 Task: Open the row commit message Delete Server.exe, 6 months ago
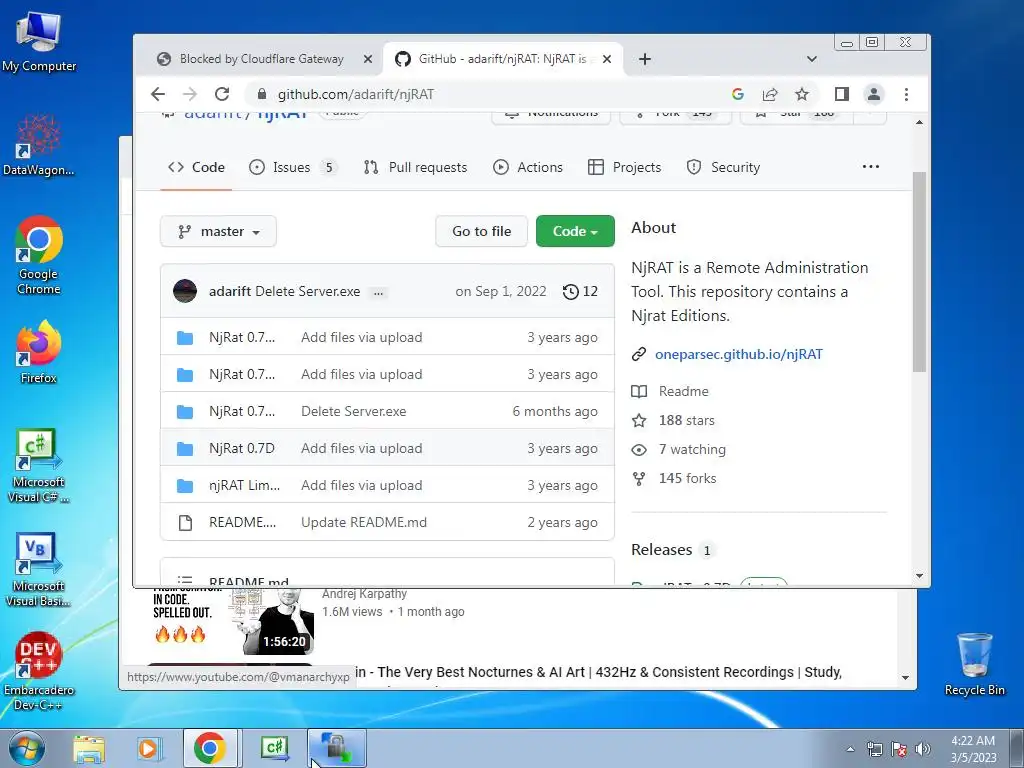click(x=353, y=411)
